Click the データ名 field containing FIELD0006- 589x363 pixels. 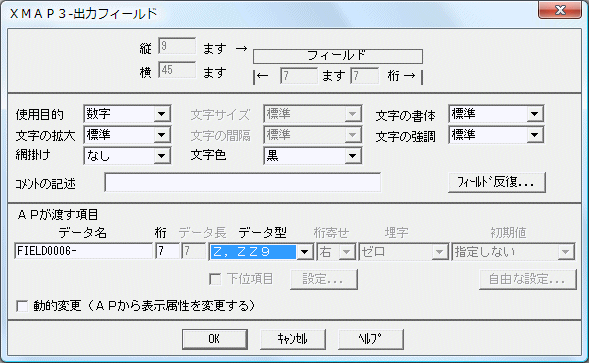click(83, 251)
